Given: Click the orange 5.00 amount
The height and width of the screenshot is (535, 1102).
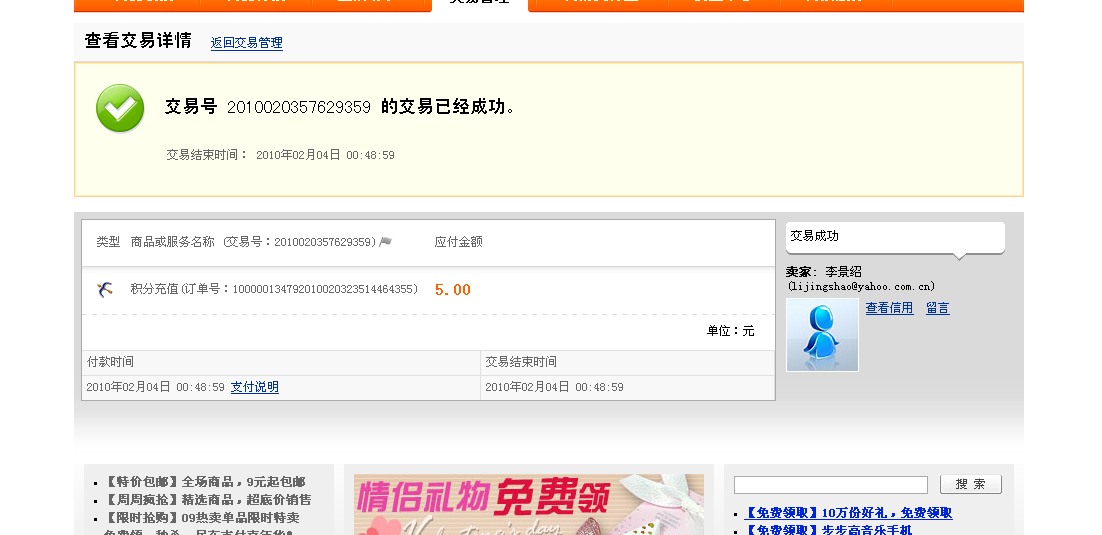Looking at the screenshot, I should [x=452, y=290].
